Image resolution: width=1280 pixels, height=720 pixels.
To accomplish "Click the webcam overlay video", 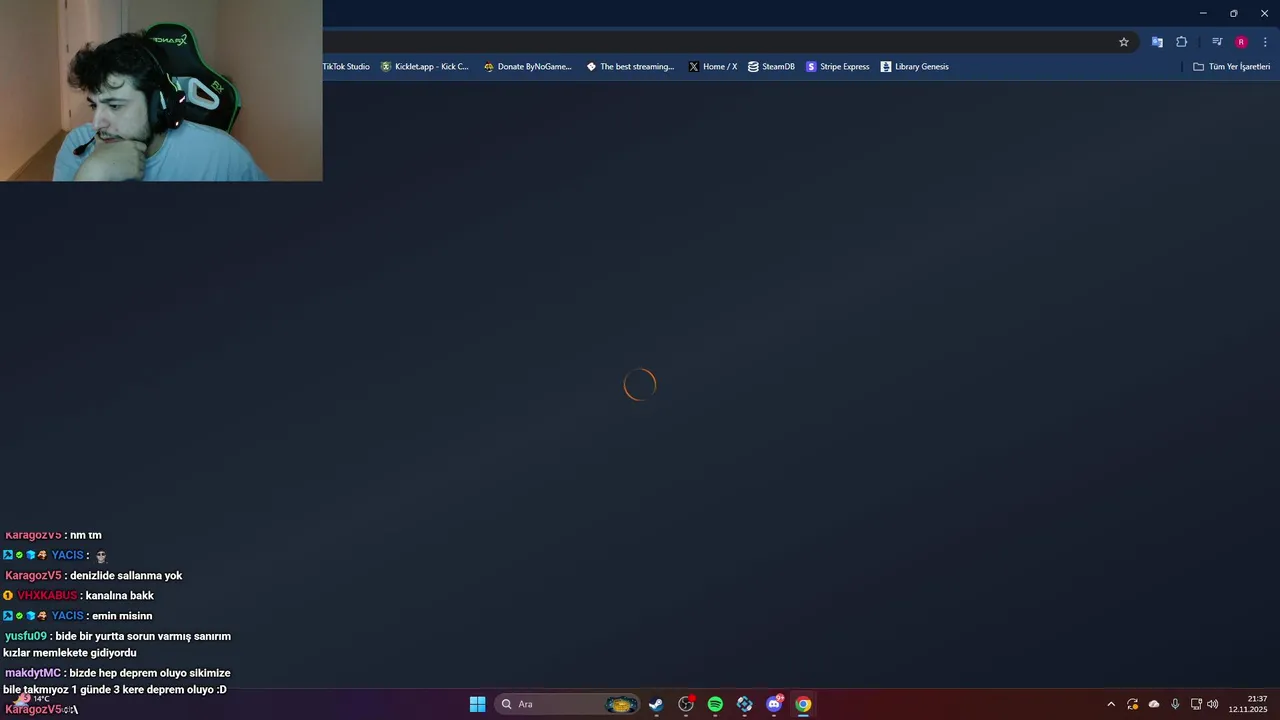I will 161,90.
